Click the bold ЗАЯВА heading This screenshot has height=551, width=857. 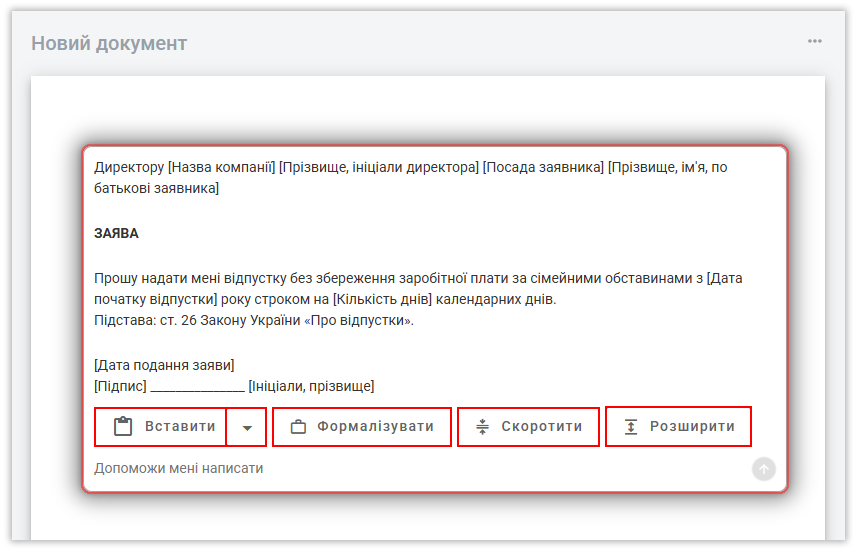pos(117,233)
